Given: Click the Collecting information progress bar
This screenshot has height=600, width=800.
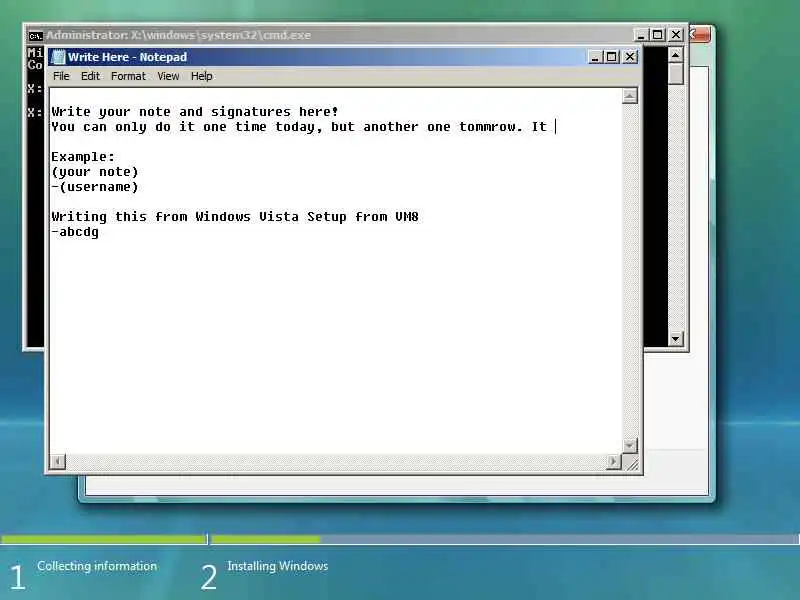Looking at the screenshot, I should 104,539.
